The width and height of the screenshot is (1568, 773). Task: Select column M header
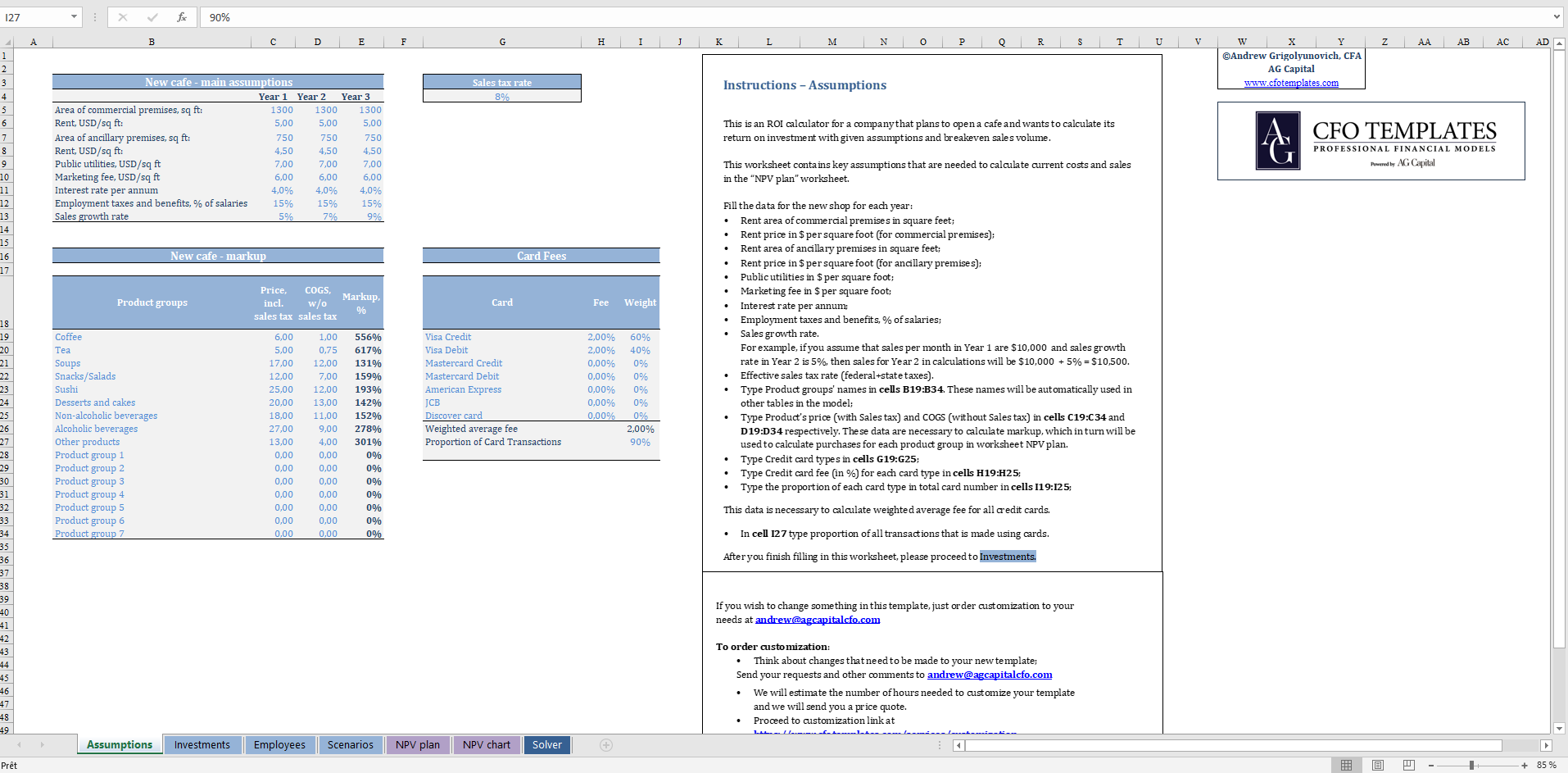tap(832, 42)
